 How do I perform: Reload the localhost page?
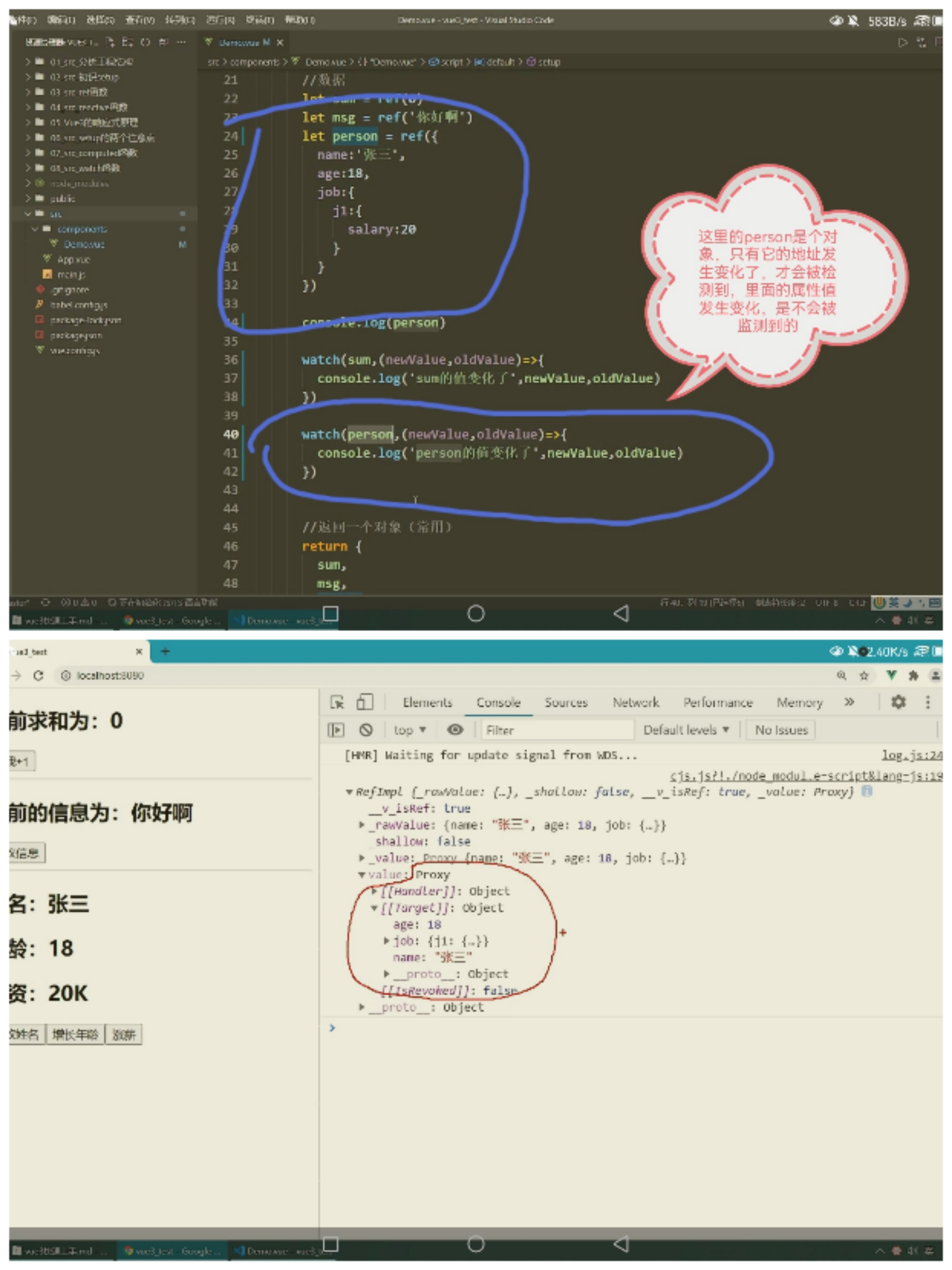[x=38, y=675]
